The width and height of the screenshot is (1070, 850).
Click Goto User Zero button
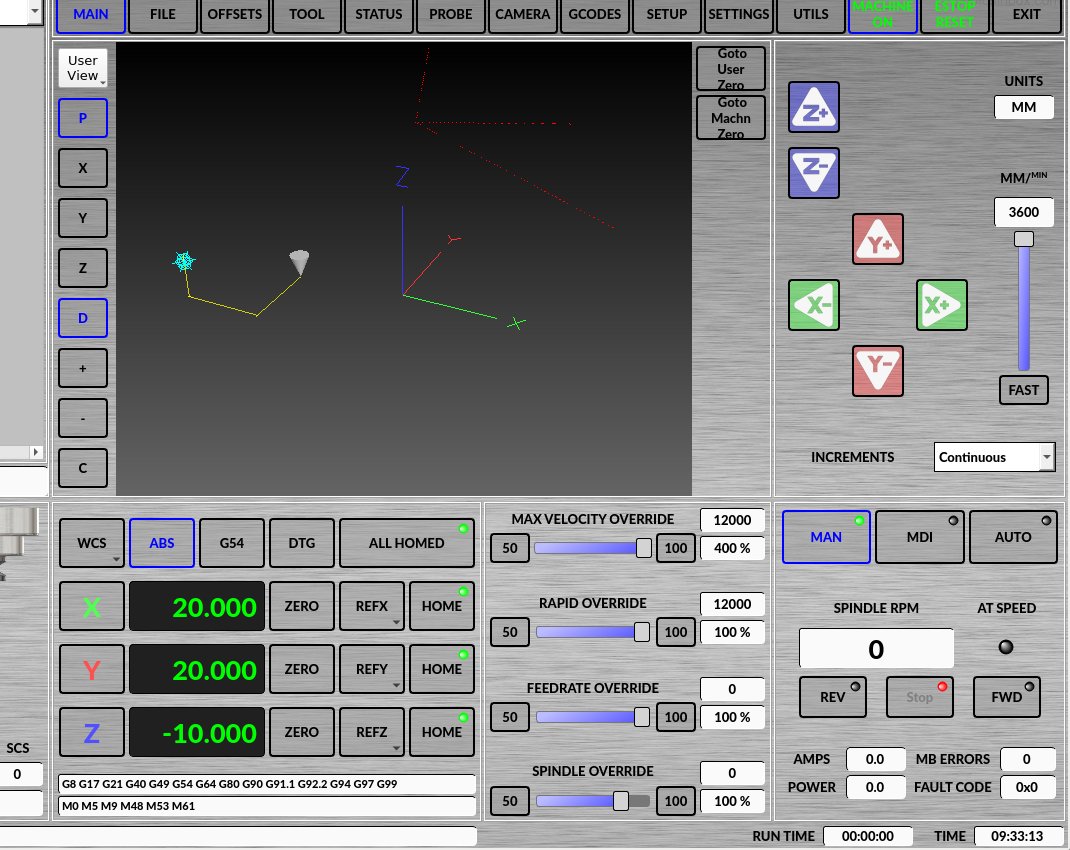(x=731, y=69)
